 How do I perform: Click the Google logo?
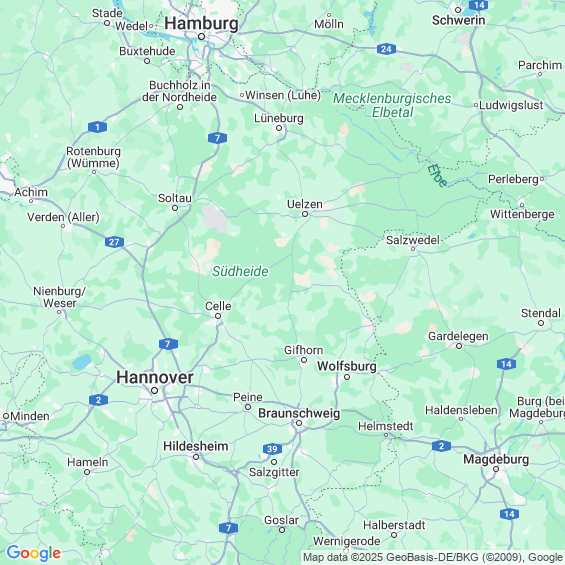34,553
